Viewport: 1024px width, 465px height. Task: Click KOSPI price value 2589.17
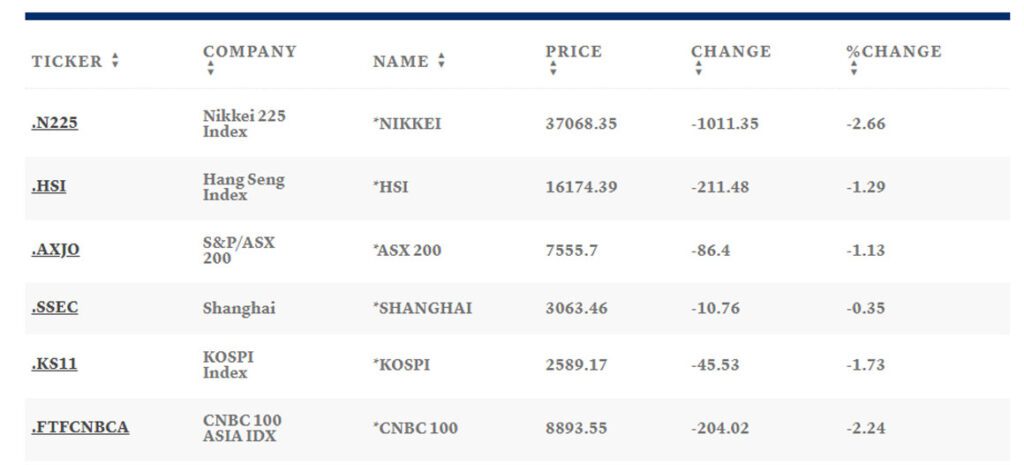click(576, 364)
